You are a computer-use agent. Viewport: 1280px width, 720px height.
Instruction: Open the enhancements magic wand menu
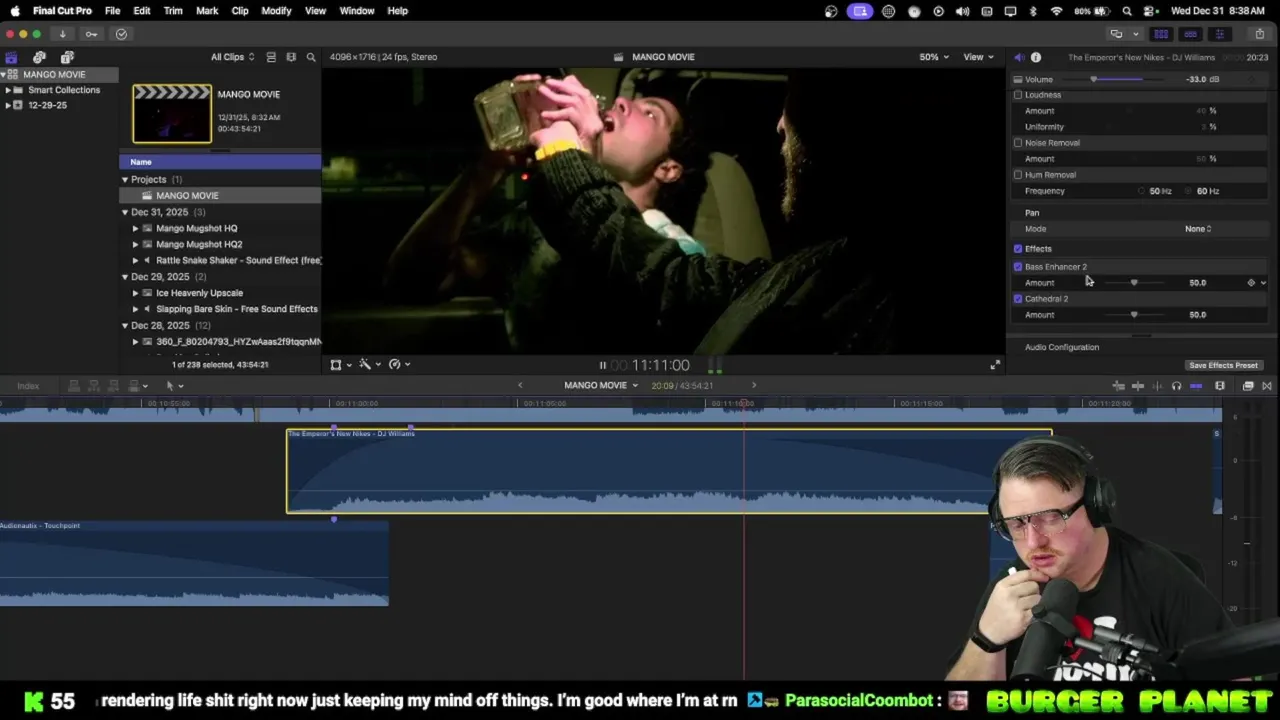(368, 364)
